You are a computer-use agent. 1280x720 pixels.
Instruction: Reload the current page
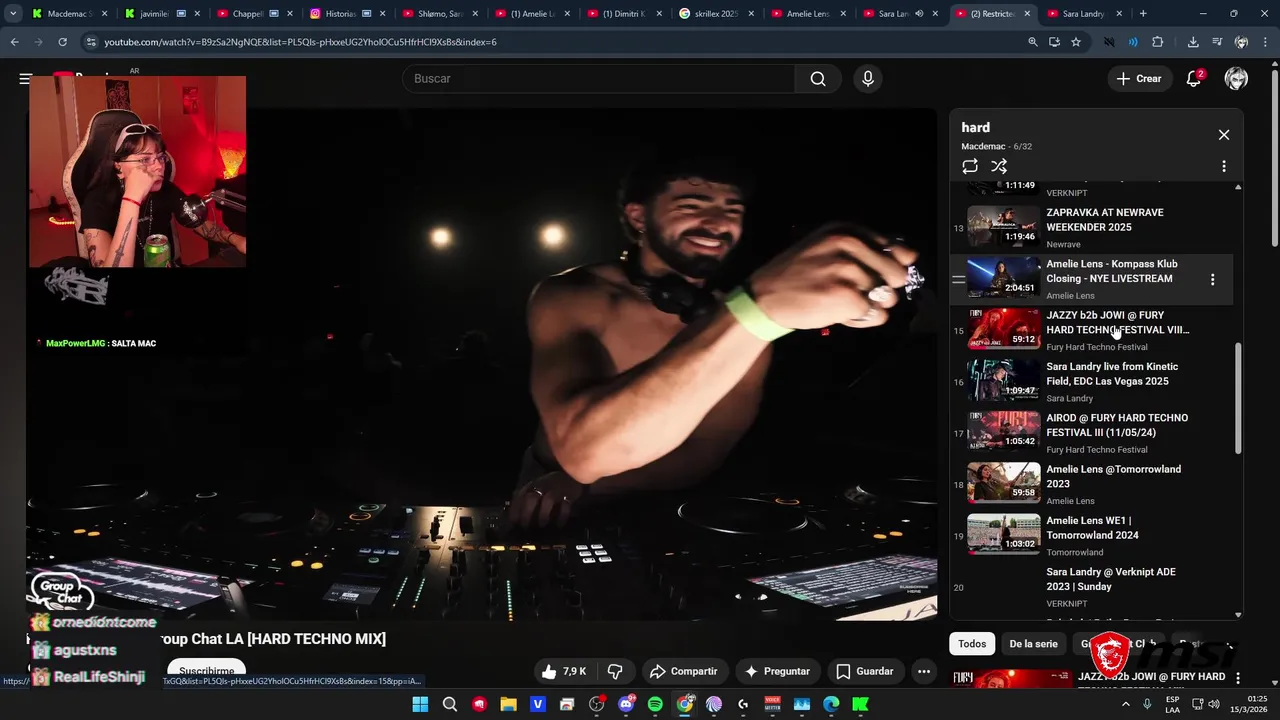tap(62, 42)
